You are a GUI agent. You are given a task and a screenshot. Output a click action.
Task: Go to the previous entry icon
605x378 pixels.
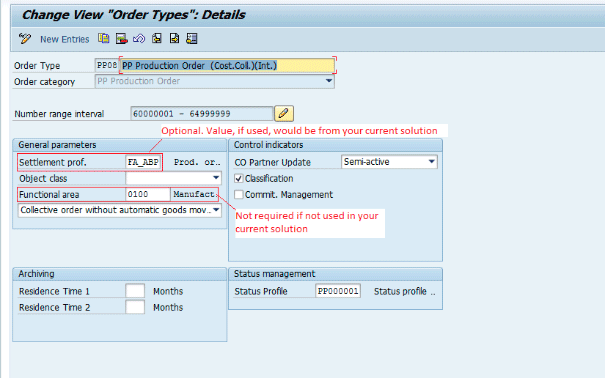click(157, 38)
